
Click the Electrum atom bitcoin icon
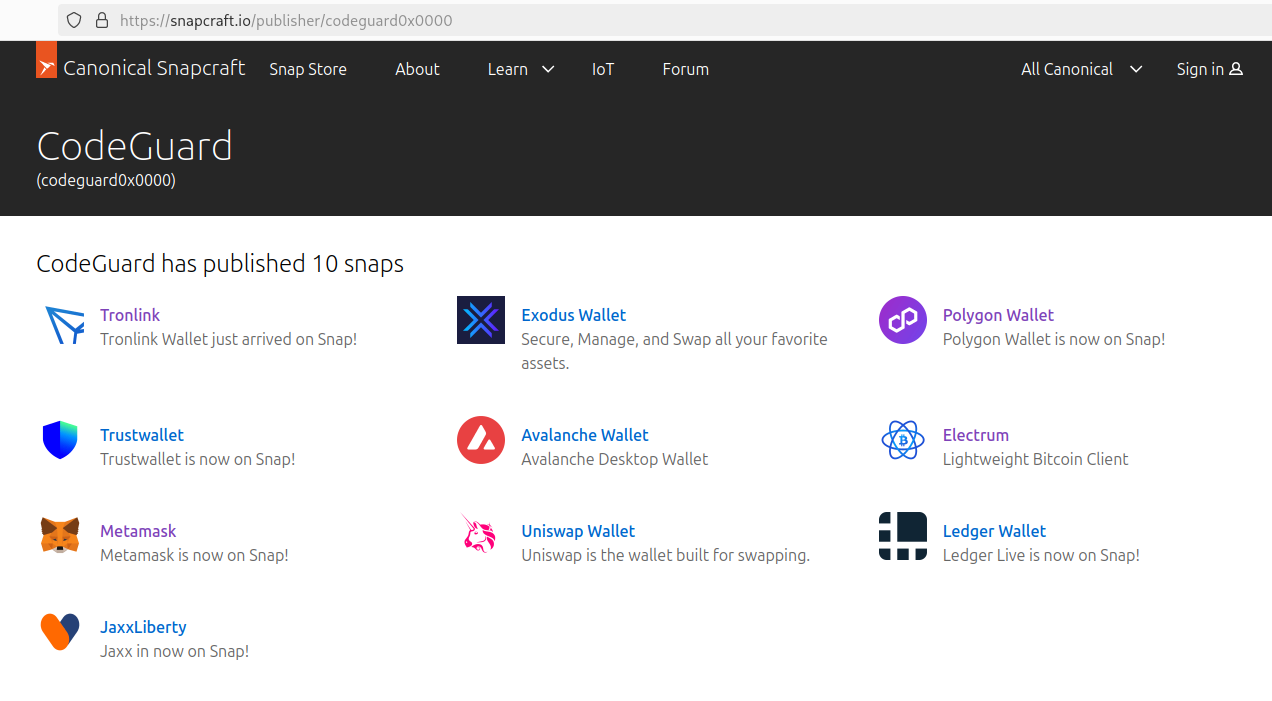tap(902, 440)
